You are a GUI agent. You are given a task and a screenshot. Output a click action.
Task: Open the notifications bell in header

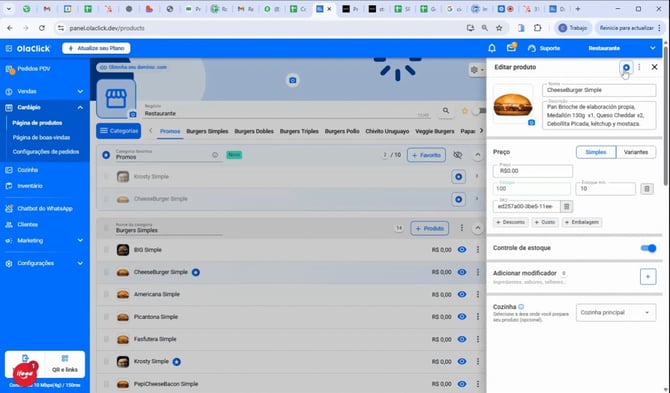click(492, 48)
